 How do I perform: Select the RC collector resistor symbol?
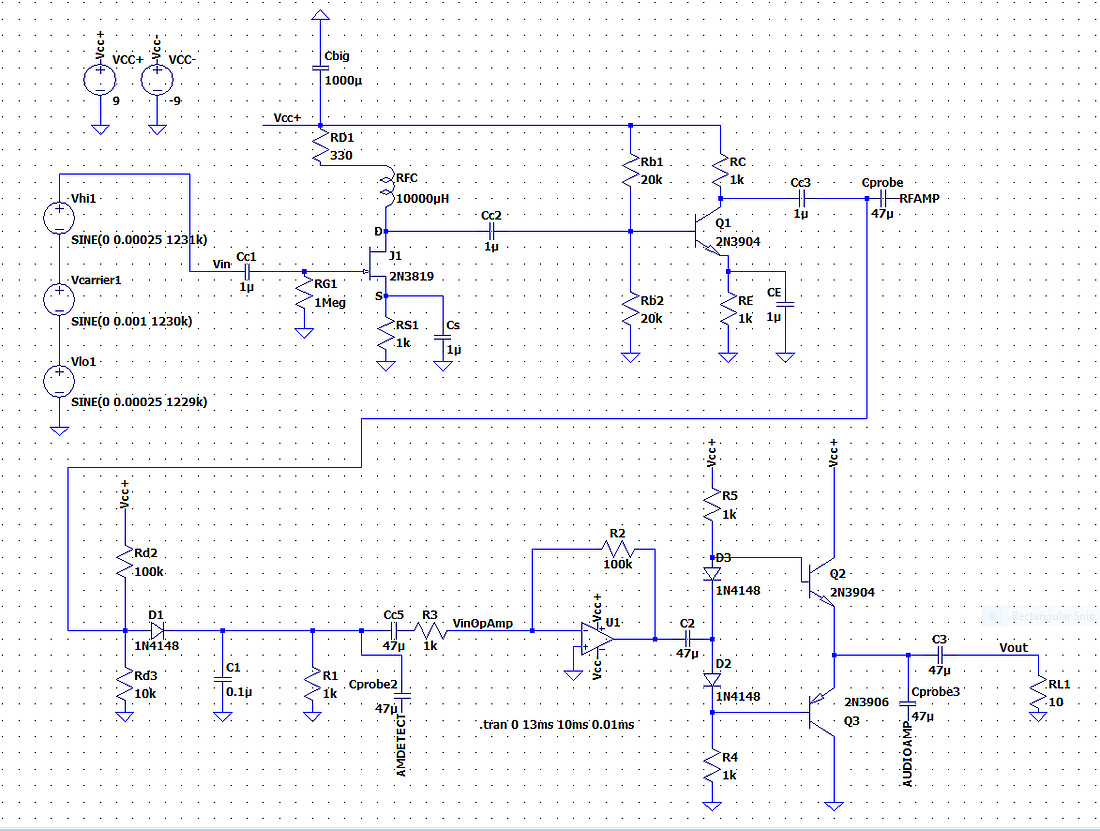point(720,170)
